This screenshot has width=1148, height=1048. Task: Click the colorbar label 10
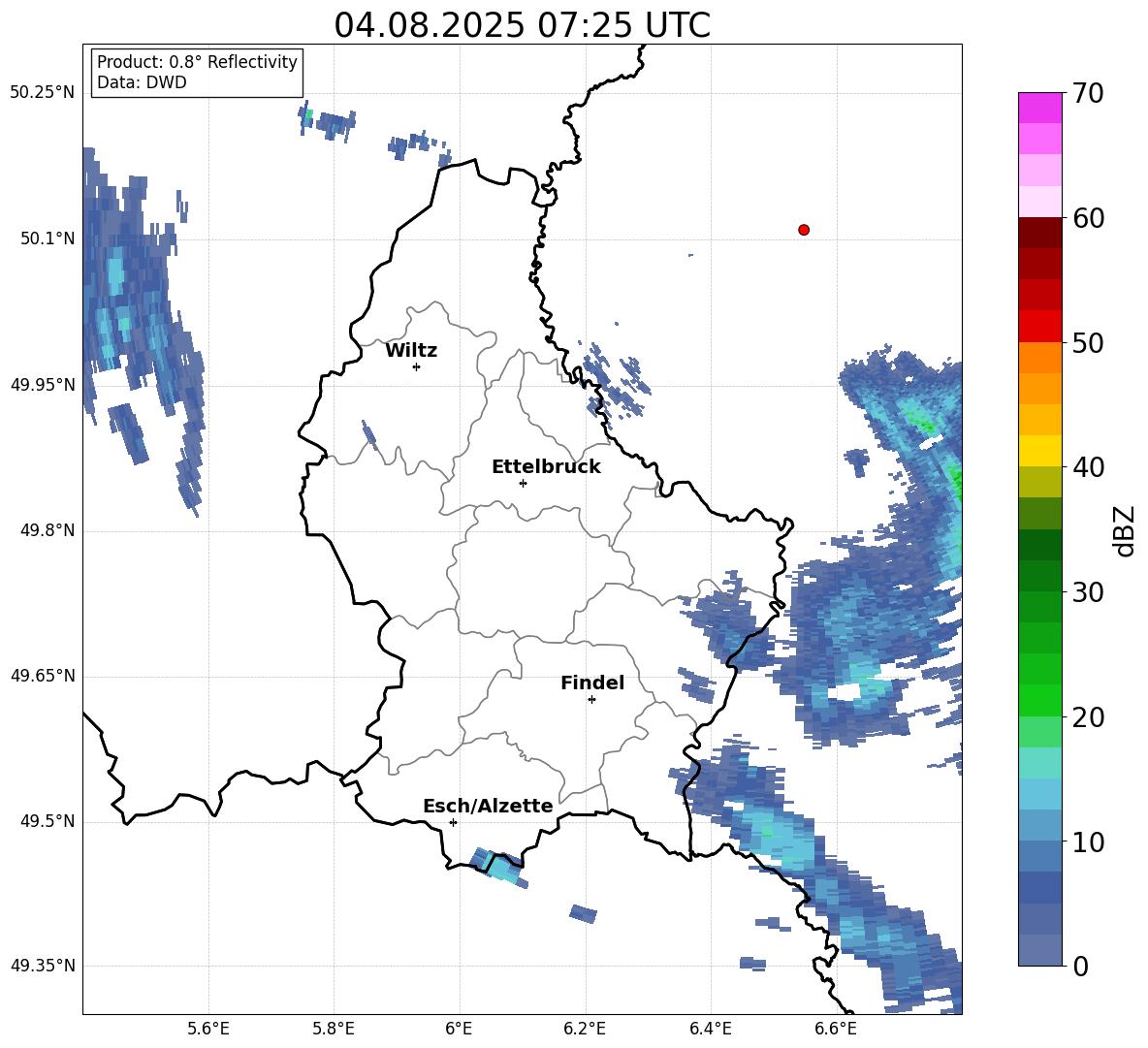(x=1088, y=842)
